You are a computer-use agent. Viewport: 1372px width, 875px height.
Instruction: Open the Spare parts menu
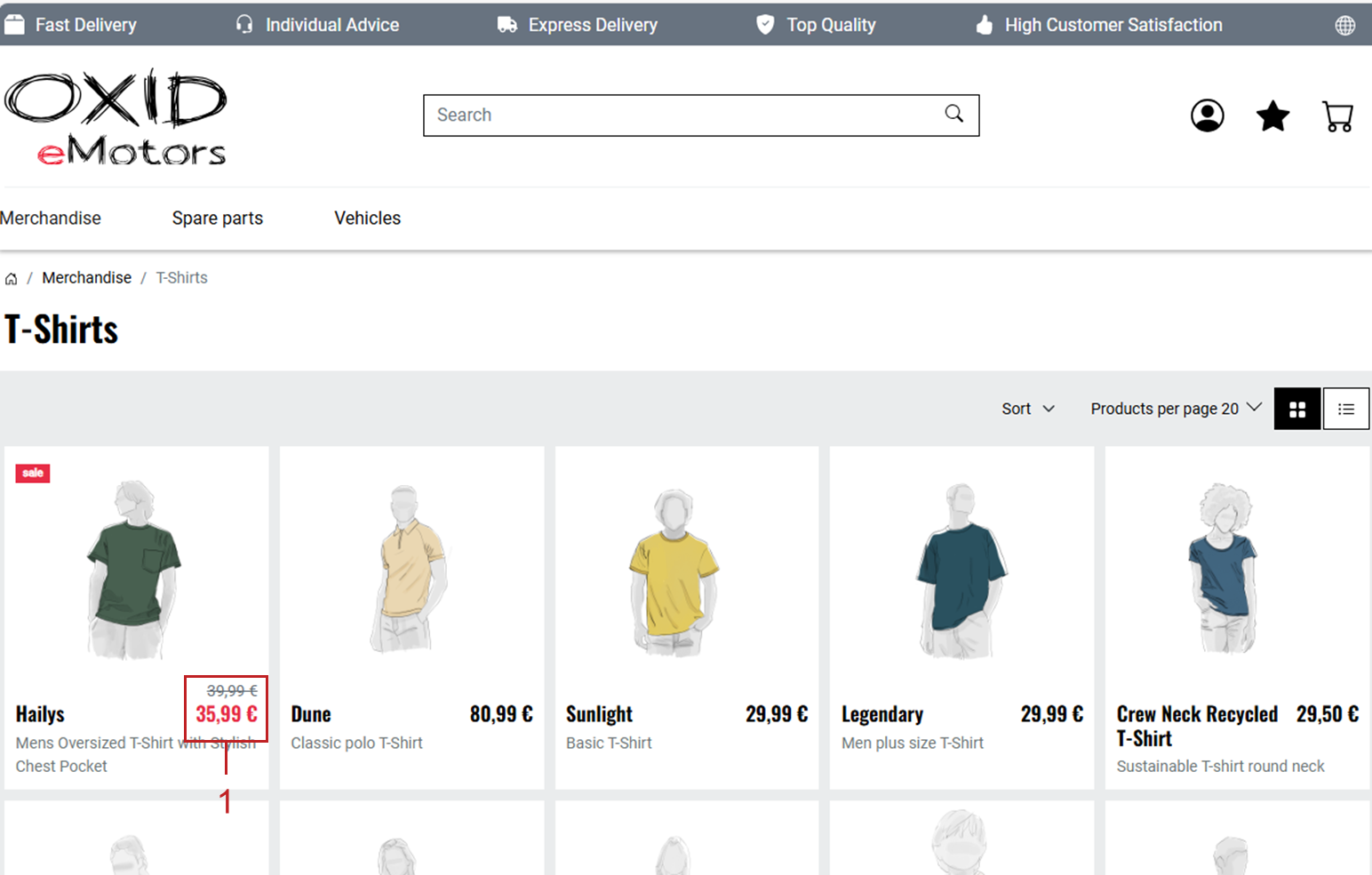(218, 219)
